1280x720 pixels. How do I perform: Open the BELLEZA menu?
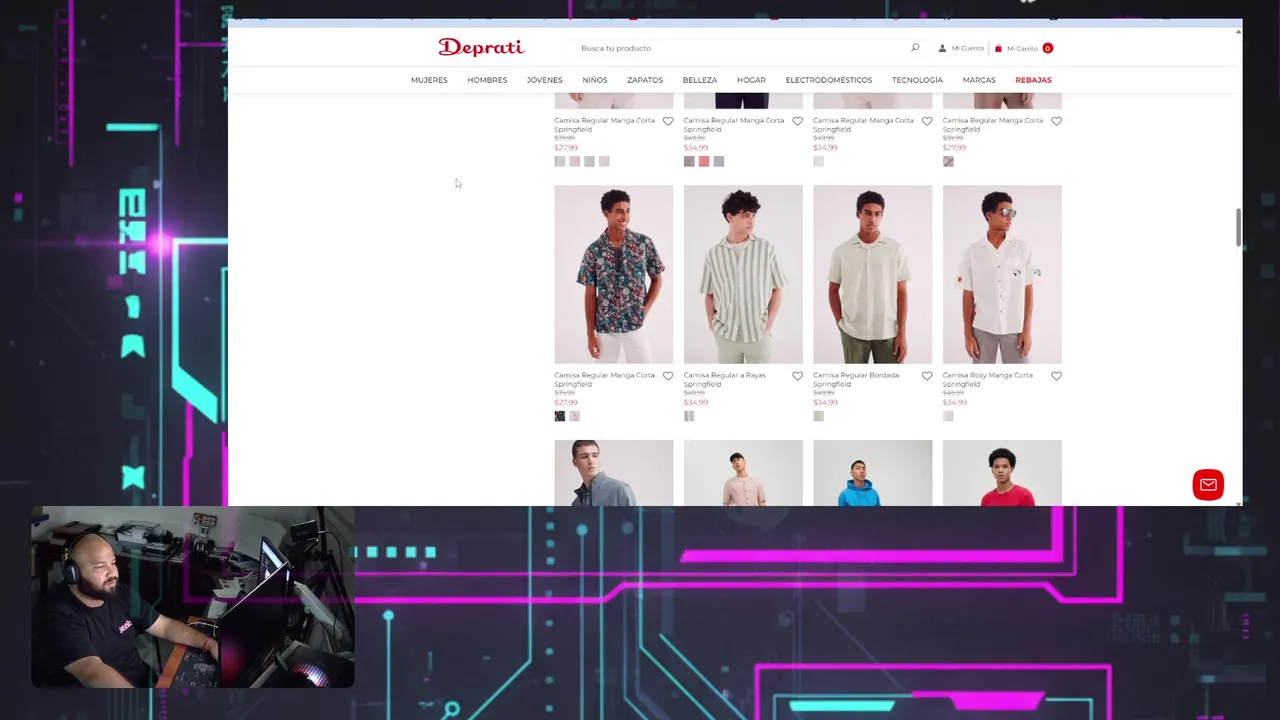click(700, 80)
